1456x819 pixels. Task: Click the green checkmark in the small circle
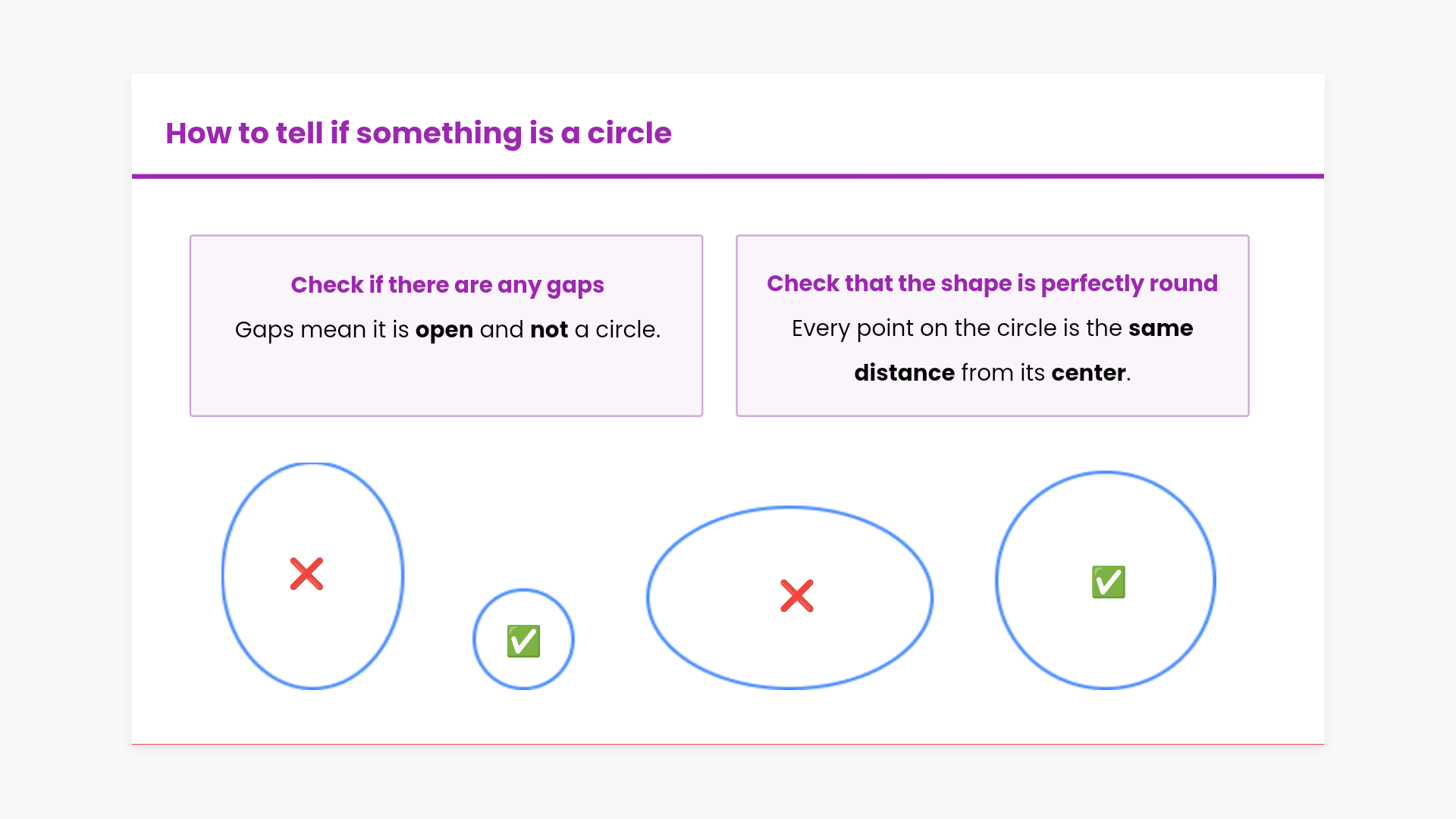(523, 641)
